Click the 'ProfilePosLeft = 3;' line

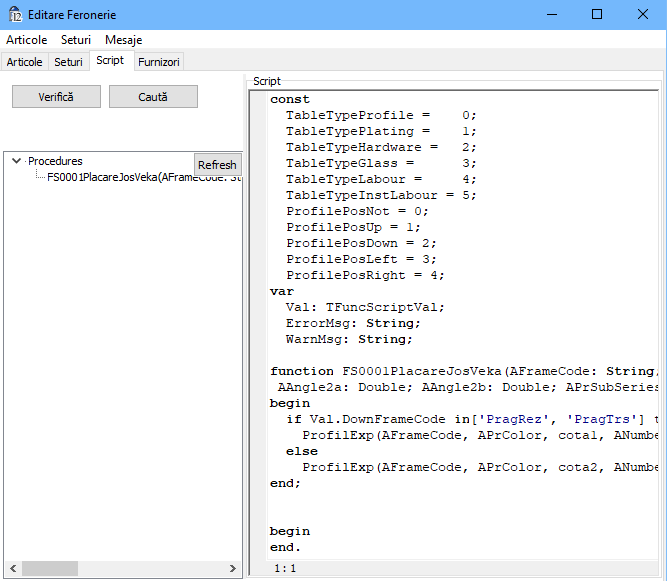coord(361,259)
